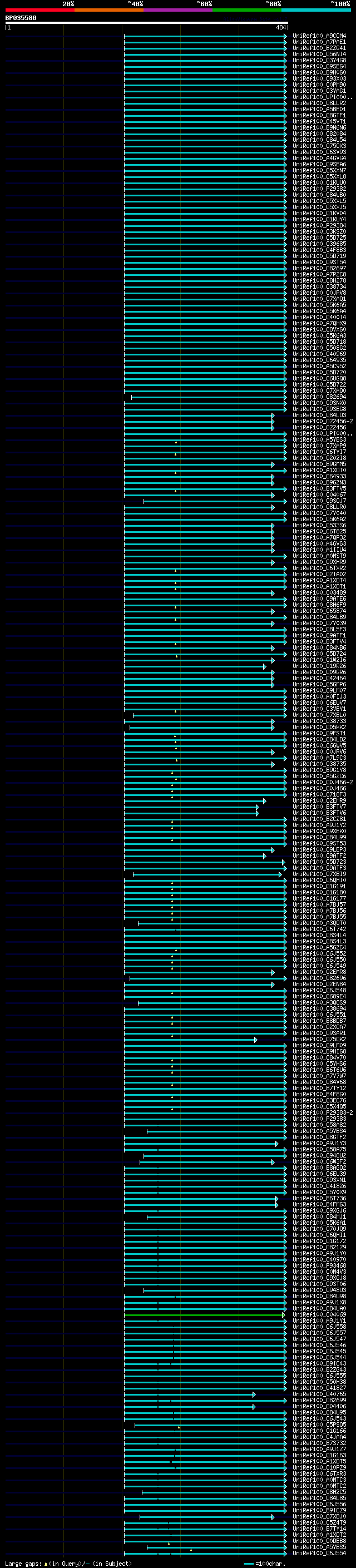Screen dimensions: 356x1568
Task: Select label UniRef100_A5BE01
Action: coord(319,110)
